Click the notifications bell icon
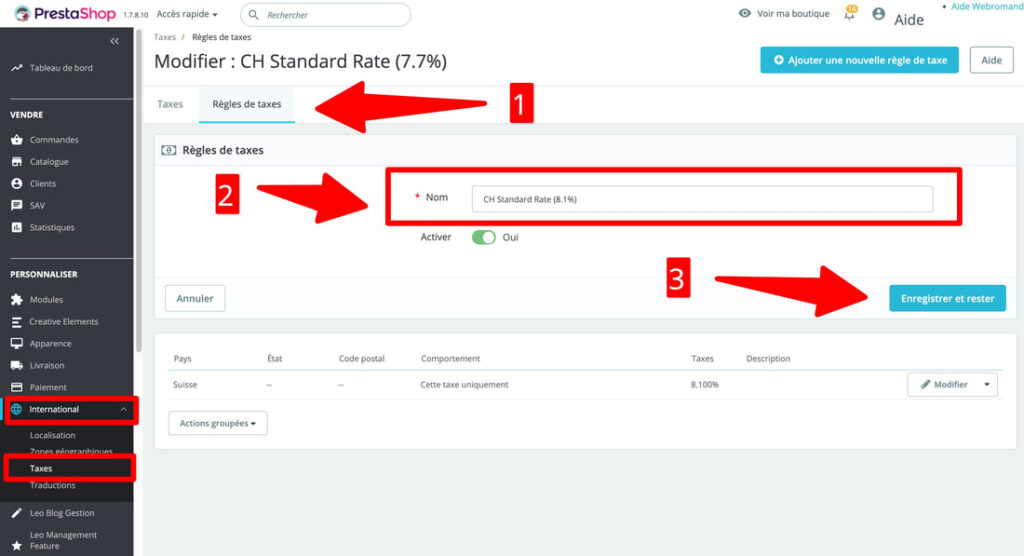This screenshot has width=1024, height=556. click(x=849, y=14)
